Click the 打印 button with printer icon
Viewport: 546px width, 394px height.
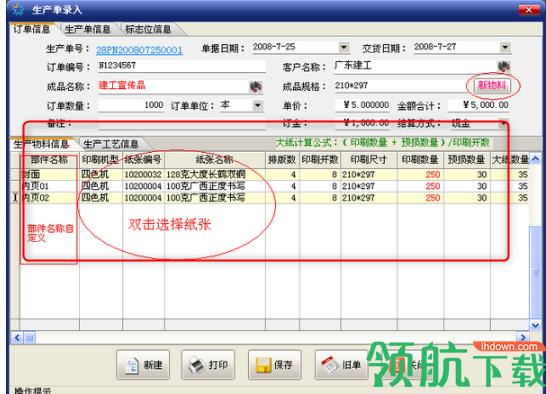[x=208, y=365]
